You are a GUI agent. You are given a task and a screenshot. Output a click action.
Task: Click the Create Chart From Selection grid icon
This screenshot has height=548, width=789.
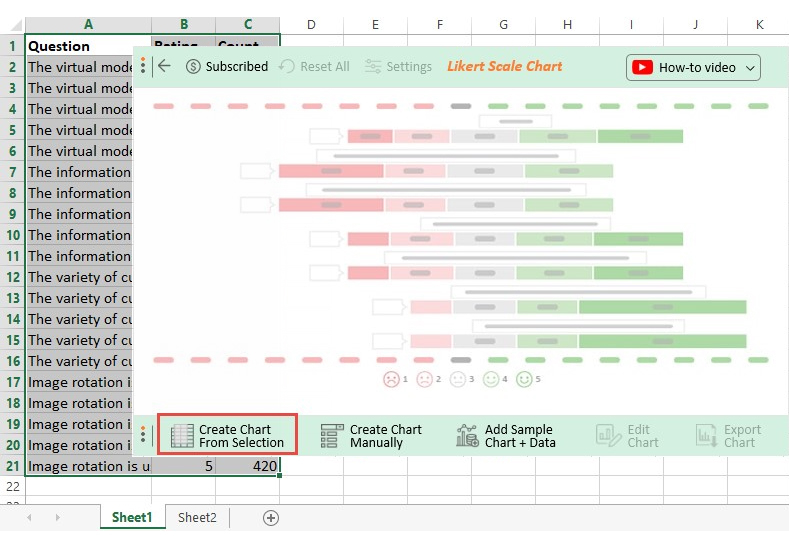[x=182, y=436]
